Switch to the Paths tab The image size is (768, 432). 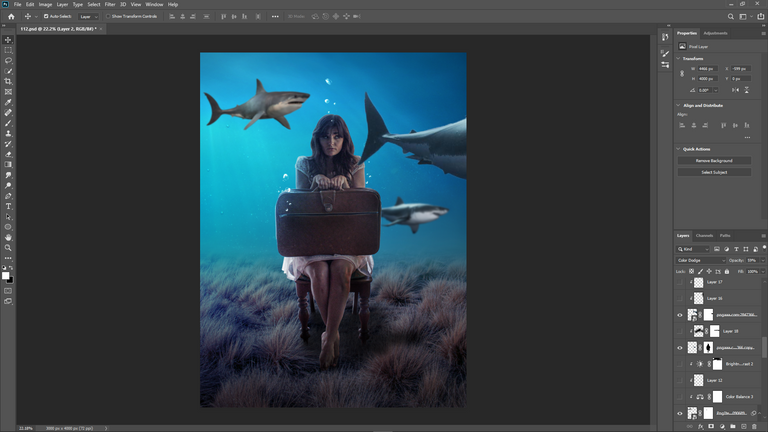click(x=725, y=236)
